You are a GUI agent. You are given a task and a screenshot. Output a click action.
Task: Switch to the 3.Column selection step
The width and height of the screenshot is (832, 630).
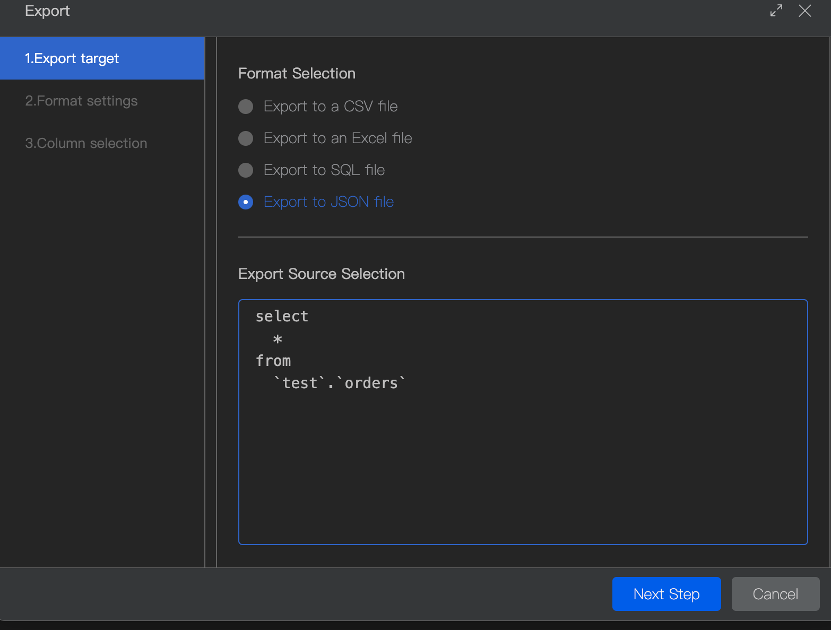[86, 143]
